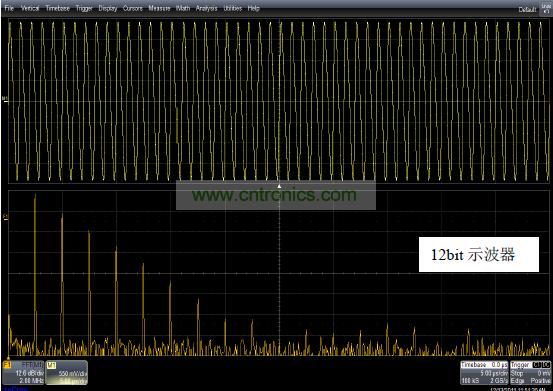Open the Display menu
The height and width of the screenshot is (391, 553).
click(x=108, y=8)
